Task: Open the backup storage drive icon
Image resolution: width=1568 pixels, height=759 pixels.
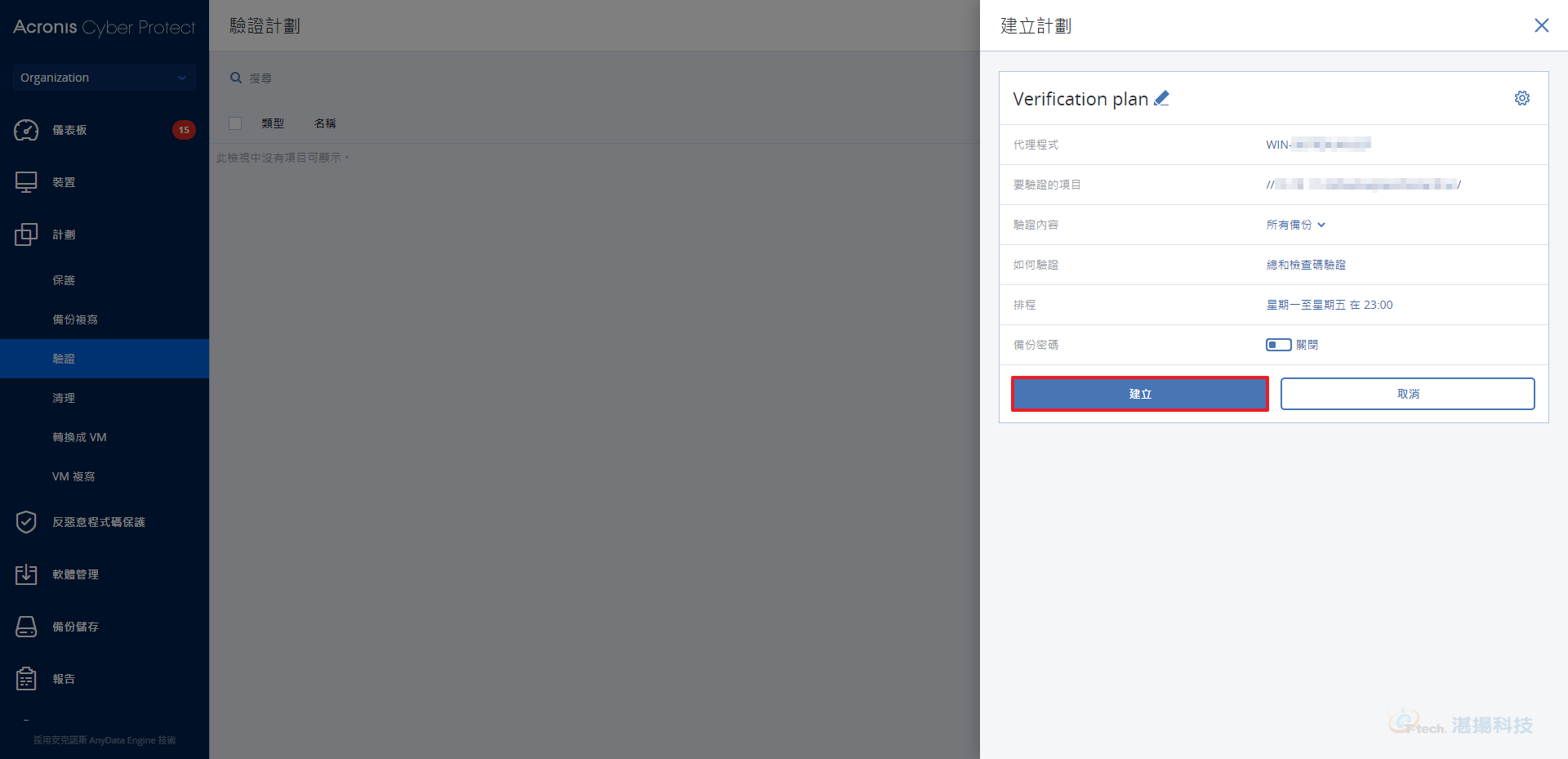Action: [26, 627]
